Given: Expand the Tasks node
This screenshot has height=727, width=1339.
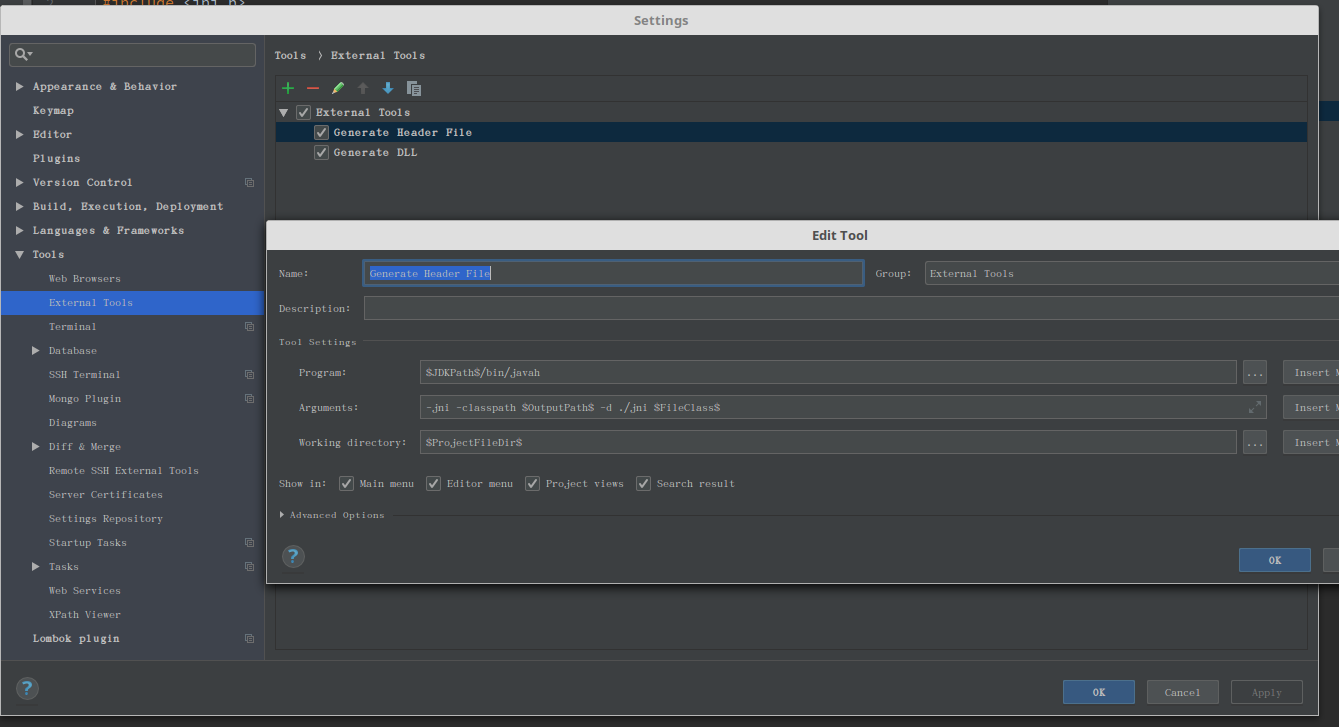Looking at the screenshot, I should (36, 566).
